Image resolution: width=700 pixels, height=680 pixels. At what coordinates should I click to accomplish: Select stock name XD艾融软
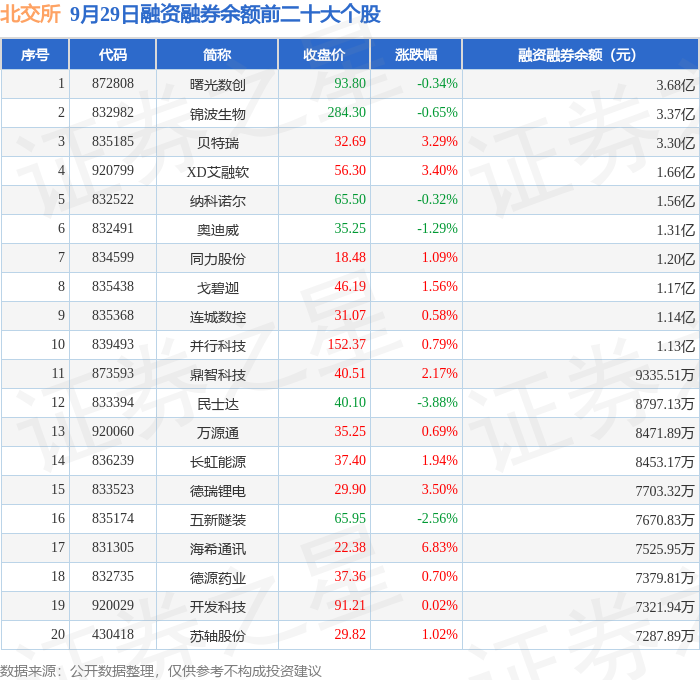[x=217, y=172]
